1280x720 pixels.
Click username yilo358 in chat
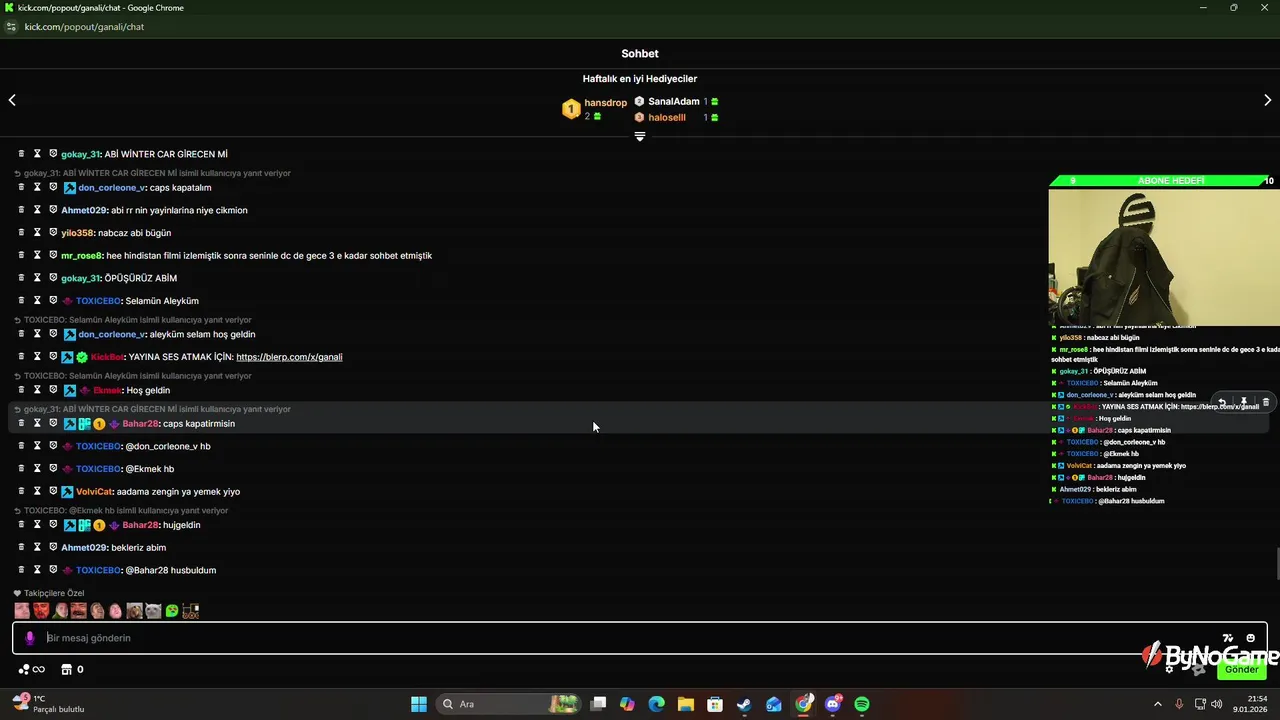pos(77,233)
